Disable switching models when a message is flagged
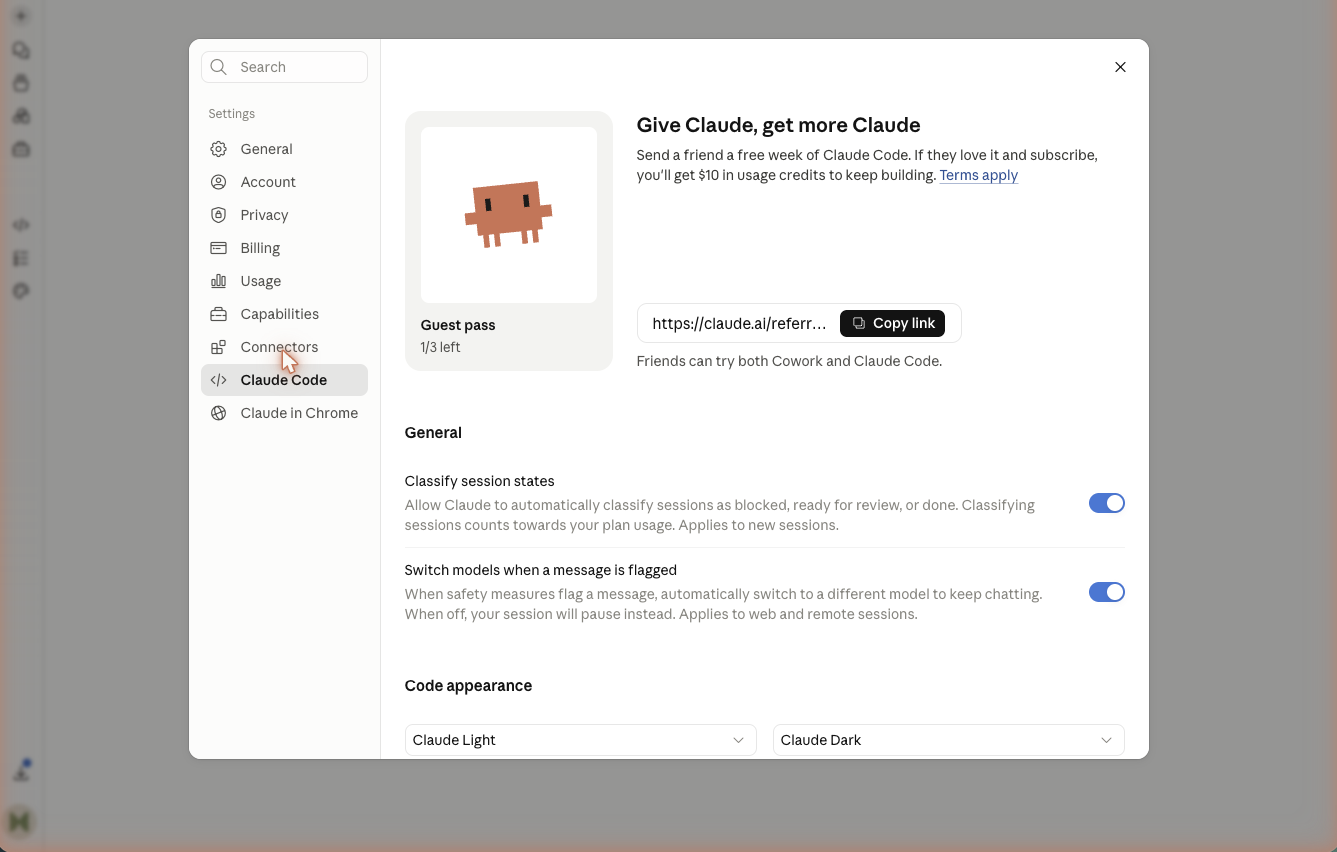Viewport: 1337px width, 852px height. (x=1106, y=592)
